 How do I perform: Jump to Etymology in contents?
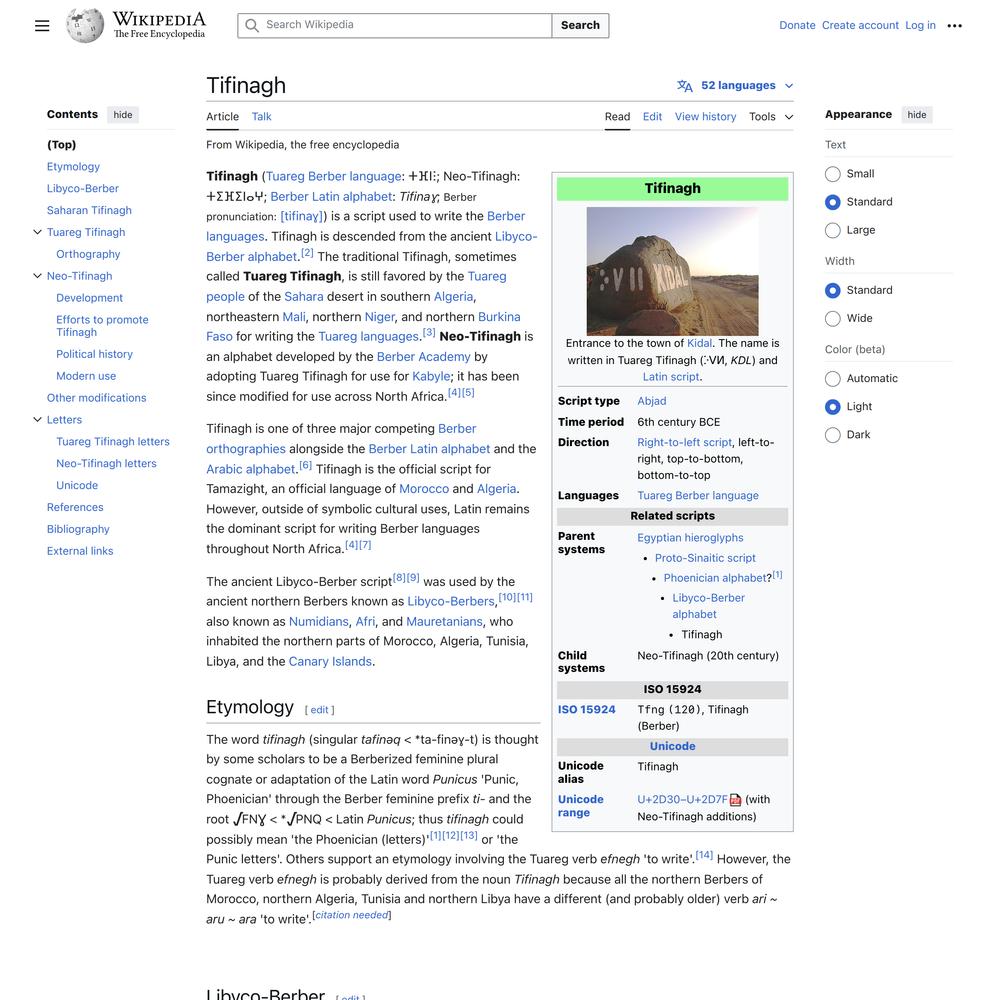[73, 166]
